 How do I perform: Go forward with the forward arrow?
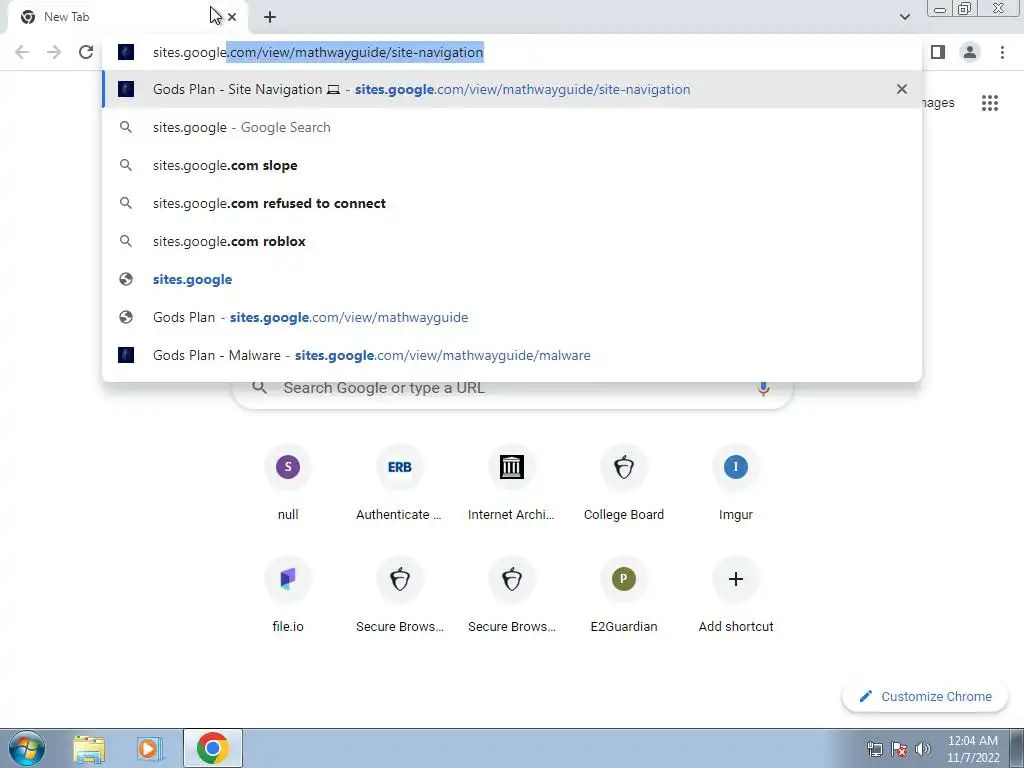54,52
